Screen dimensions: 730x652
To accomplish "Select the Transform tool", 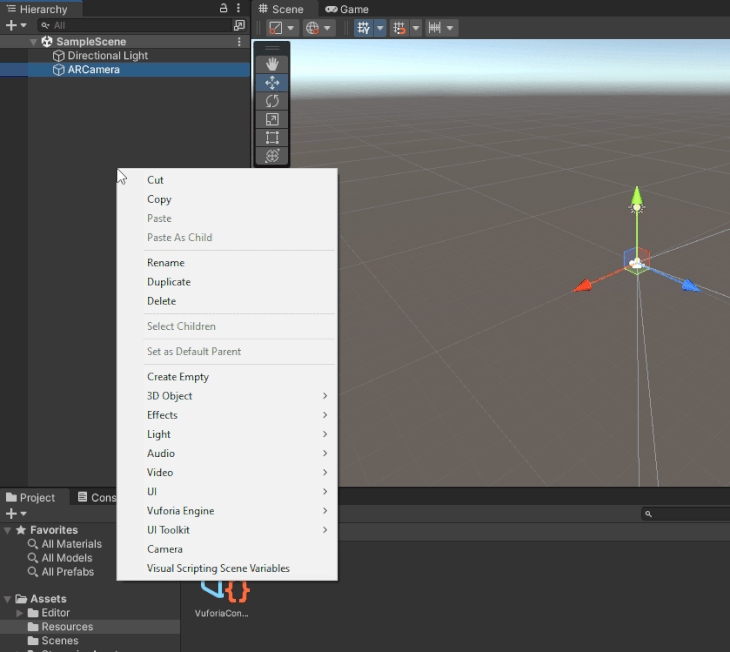I will click(x=272, y=156).
